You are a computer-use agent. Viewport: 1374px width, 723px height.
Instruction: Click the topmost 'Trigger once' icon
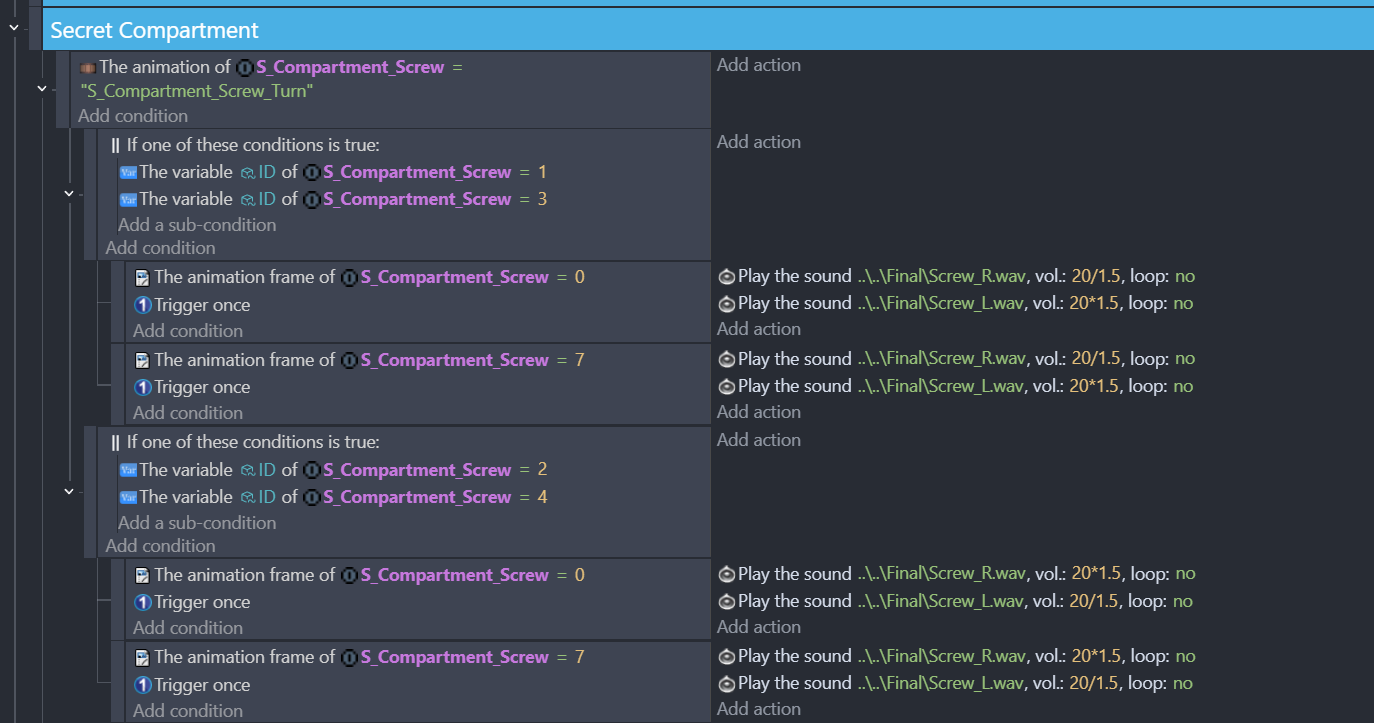[143, 305]
